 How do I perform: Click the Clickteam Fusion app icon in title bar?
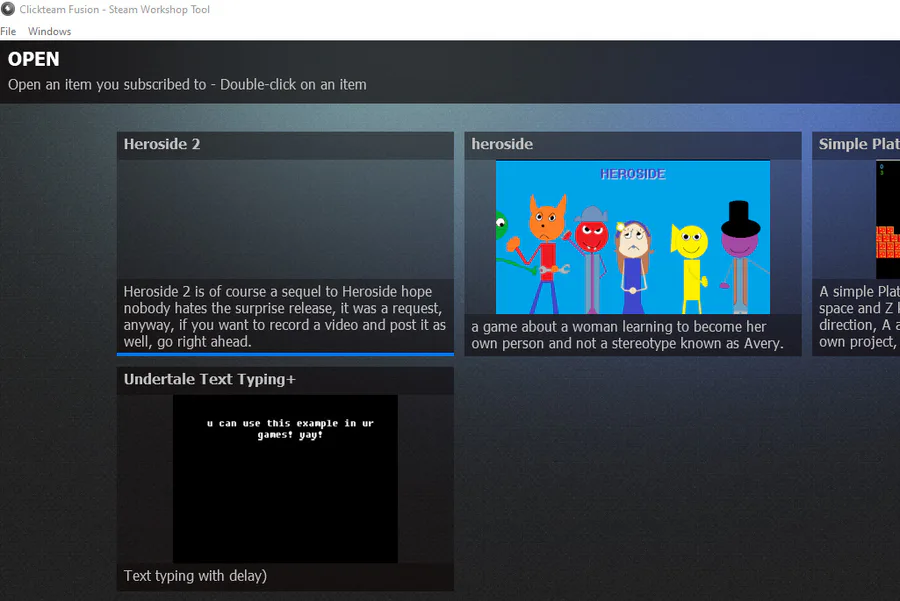[x=8, y=9]
